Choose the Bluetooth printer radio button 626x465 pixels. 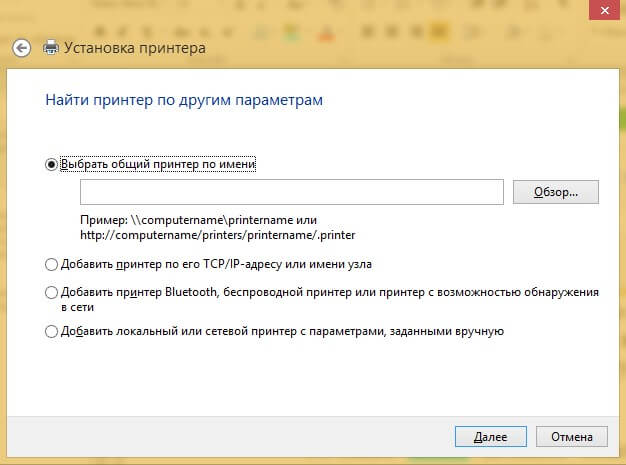click(52, 293)
